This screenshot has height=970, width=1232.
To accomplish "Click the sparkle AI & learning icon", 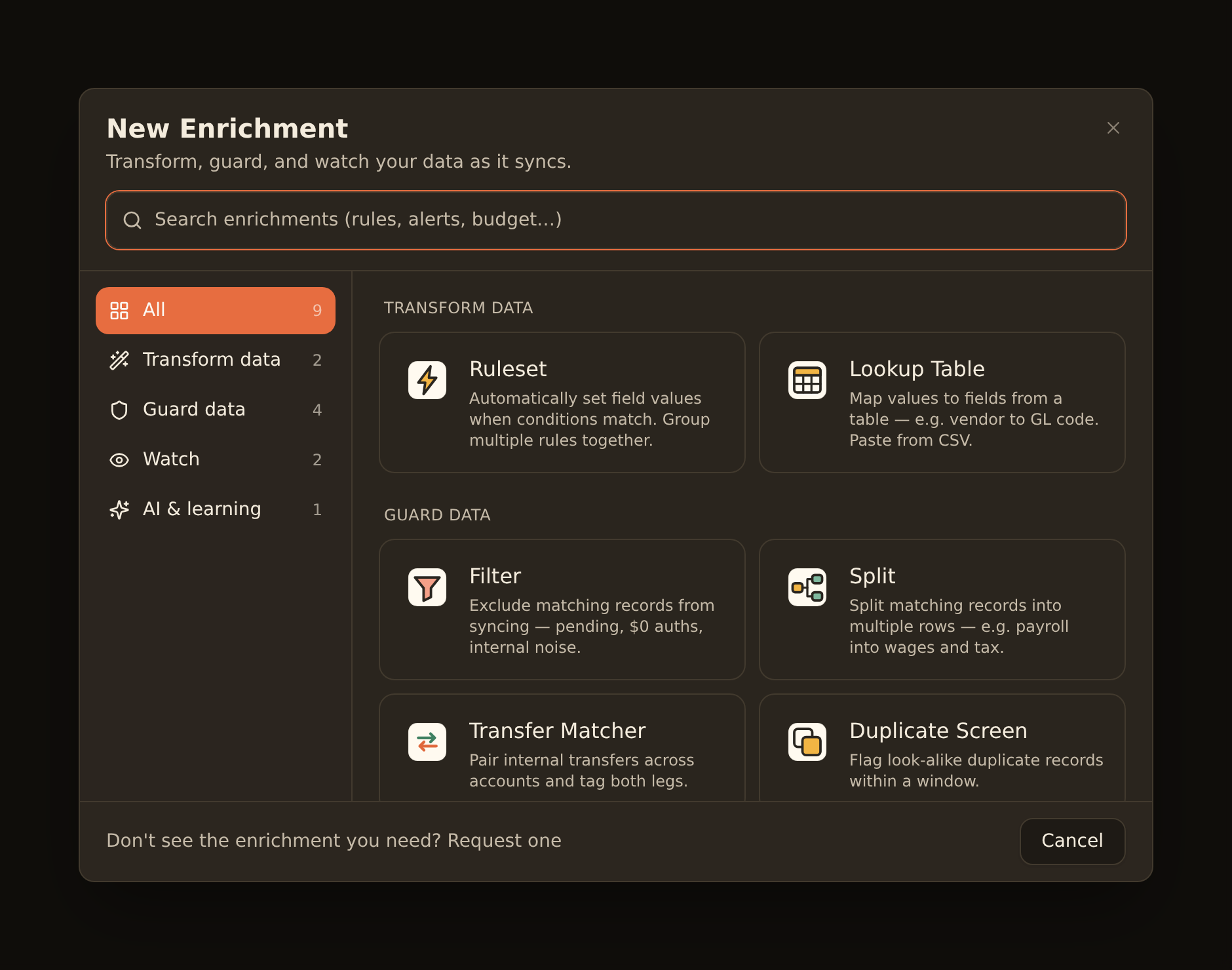I will coord(119,510).
